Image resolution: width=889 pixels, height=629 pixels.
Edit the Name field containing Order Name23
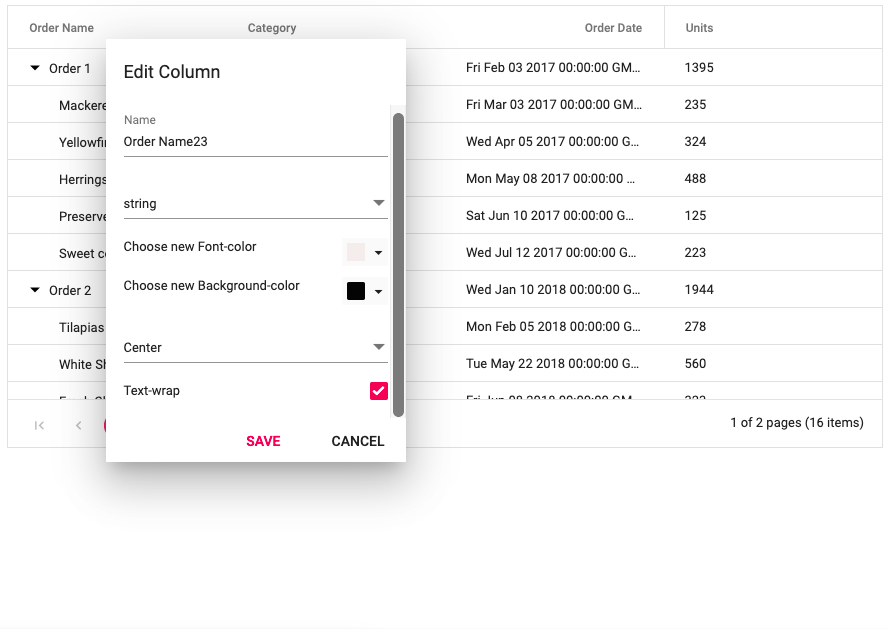[255, 142]
